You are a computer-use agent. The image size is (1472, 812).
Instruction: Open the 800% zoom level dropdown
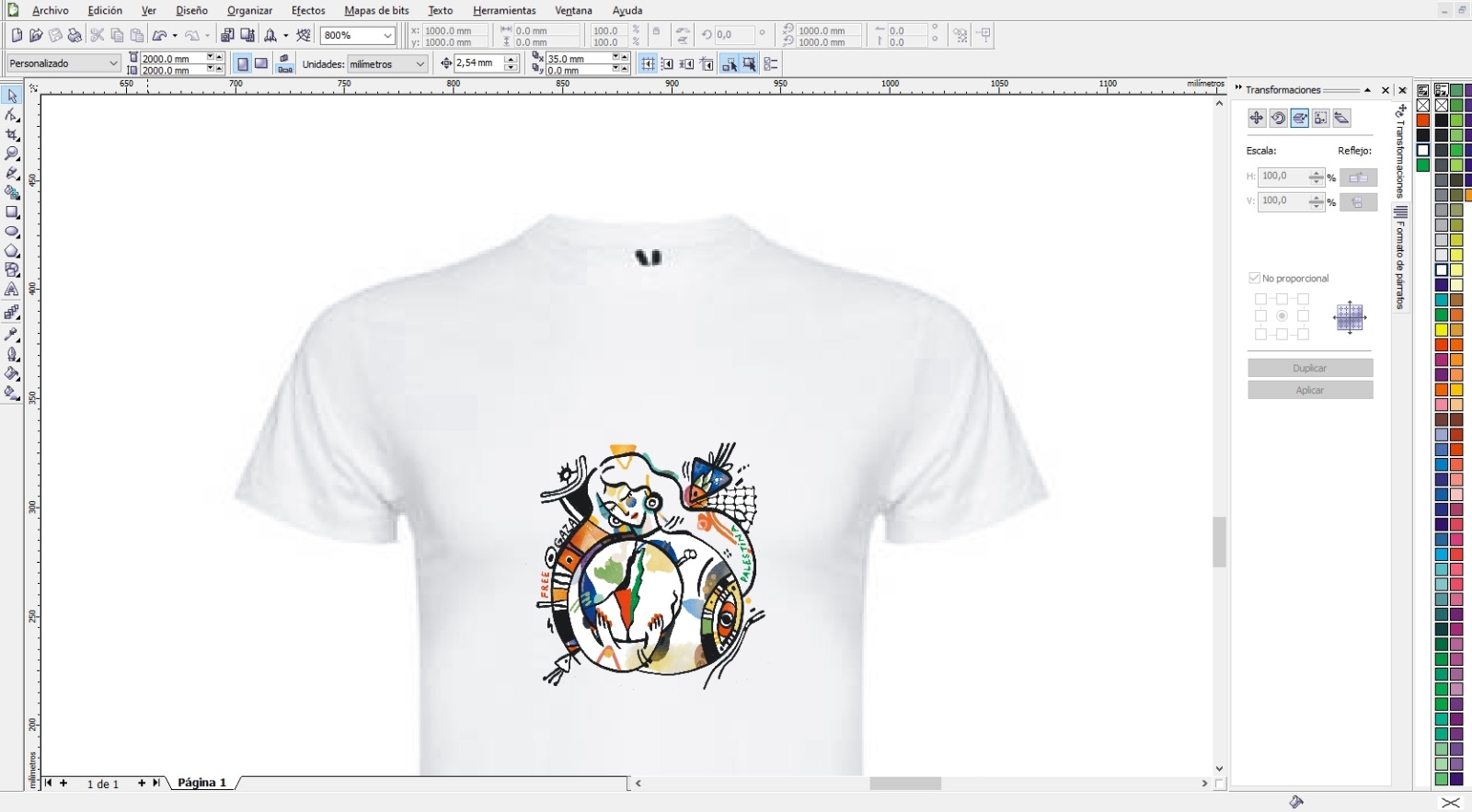pyautogui.click(x=387, y=36)
